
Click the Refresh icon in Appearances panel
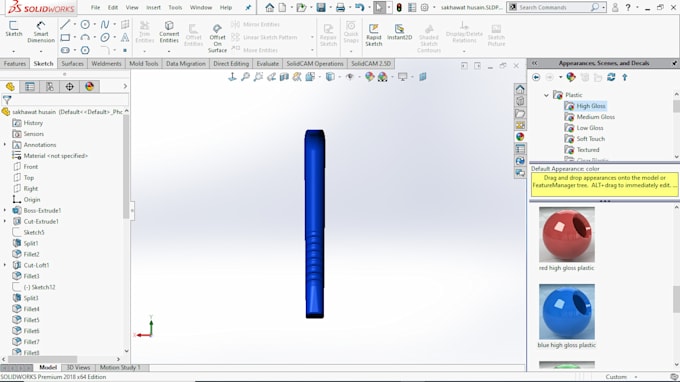coord(611,77)
